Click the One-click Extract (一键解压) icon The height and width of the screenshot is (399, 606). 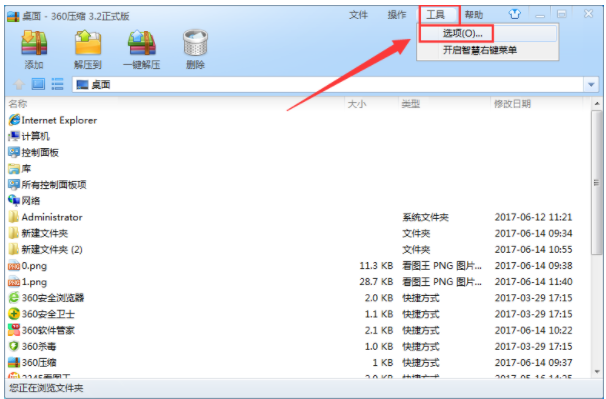pos(141,43)
